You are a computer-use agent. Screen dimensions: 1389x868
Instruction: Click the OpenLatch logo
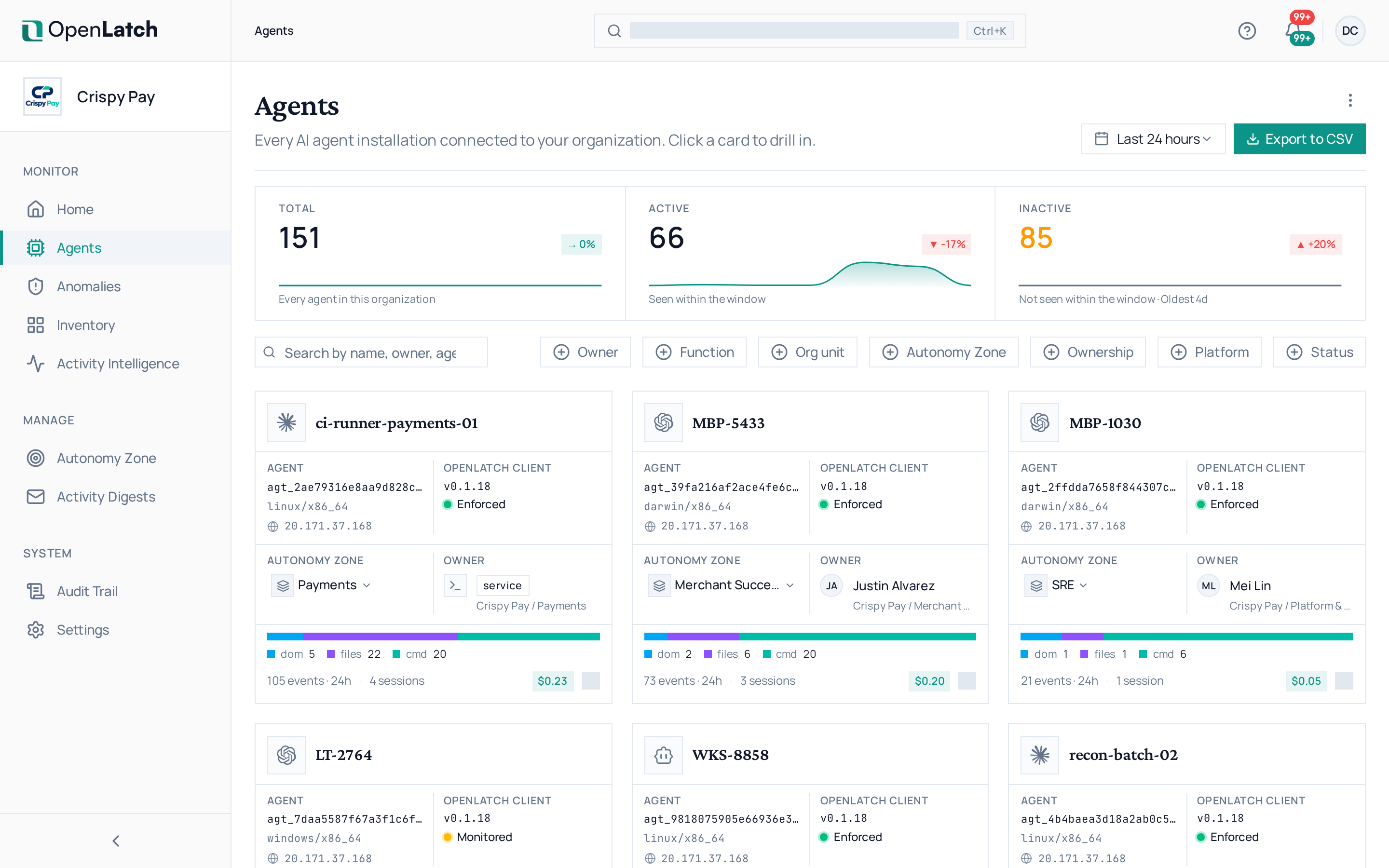pyautogui.click(x=90, y=30)
